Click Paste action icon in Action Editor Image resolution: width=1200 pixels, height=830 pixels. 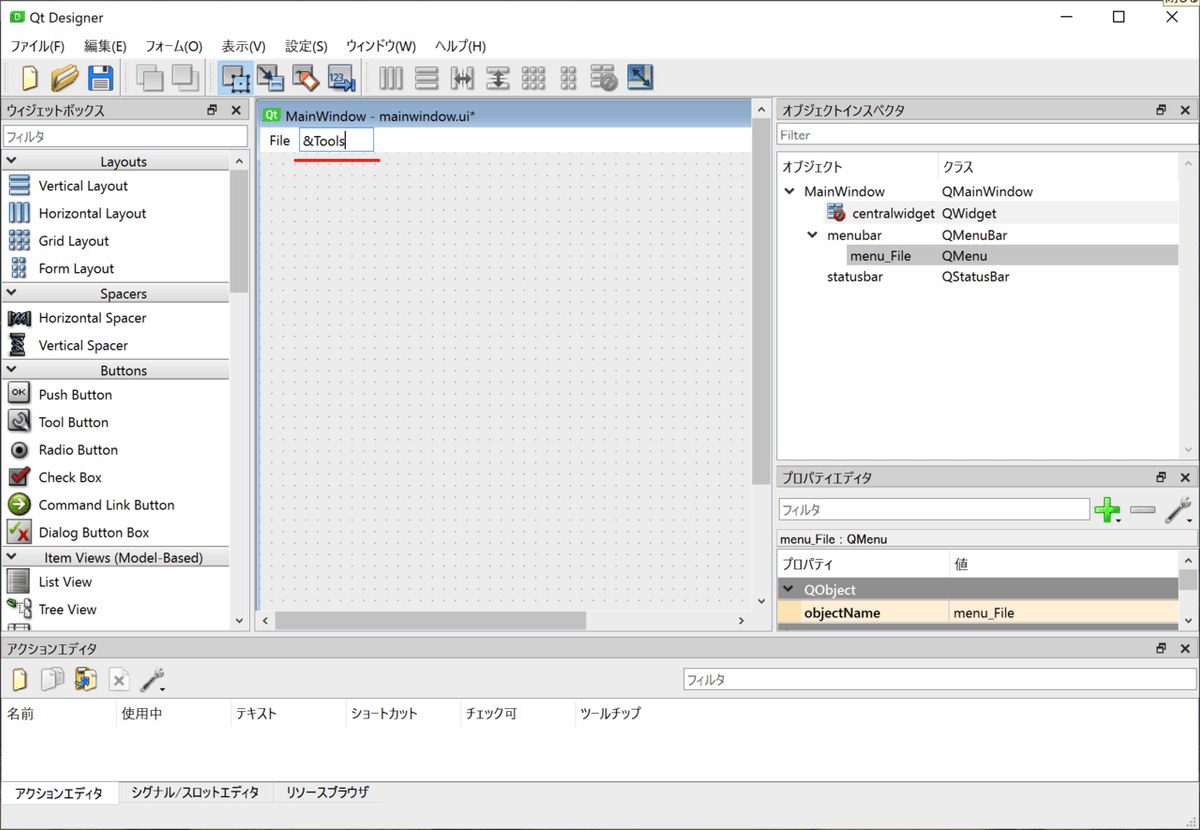click(86, 680)
